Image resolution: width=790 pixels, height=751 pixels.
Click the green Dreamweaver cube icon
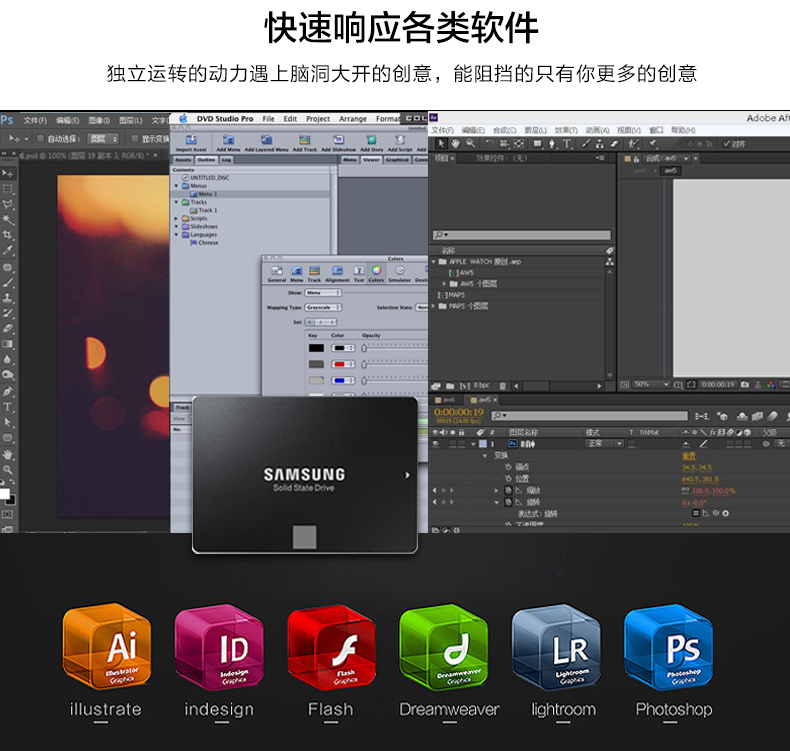pyautogui.click(x=443, y=646)
